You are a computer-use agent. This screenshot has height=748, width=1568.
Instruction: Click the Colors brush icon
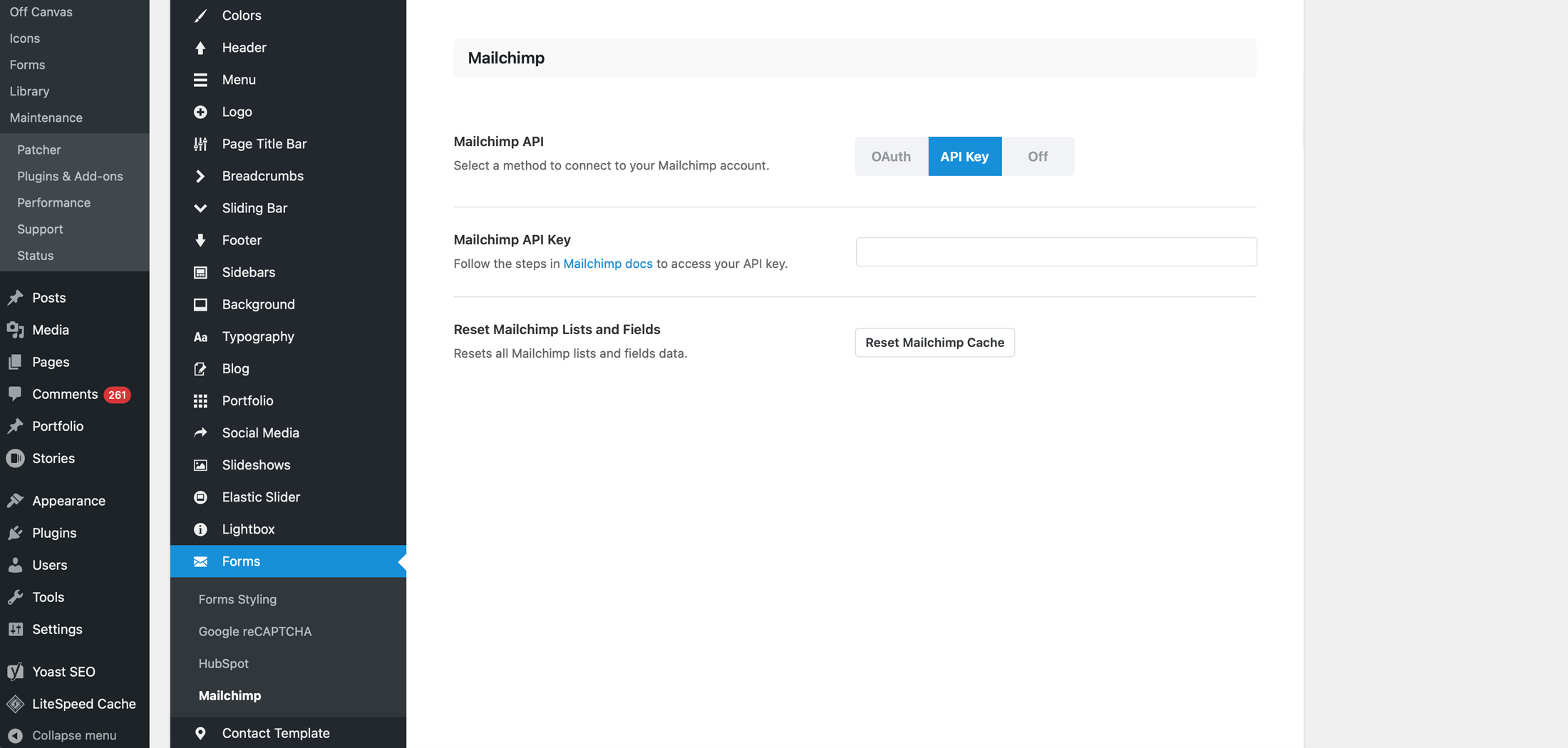click(x=200, y=15)
